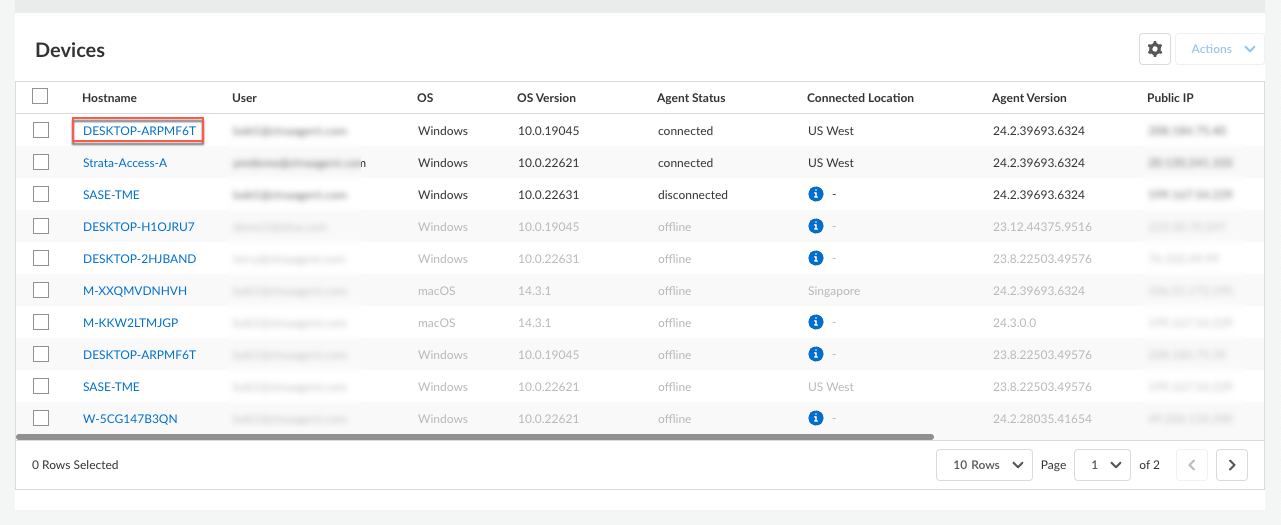This screenshot has height=525, width=1281.
Task: Click info icon in M-KKW2LTMJGP row
Action: (815, 323)
